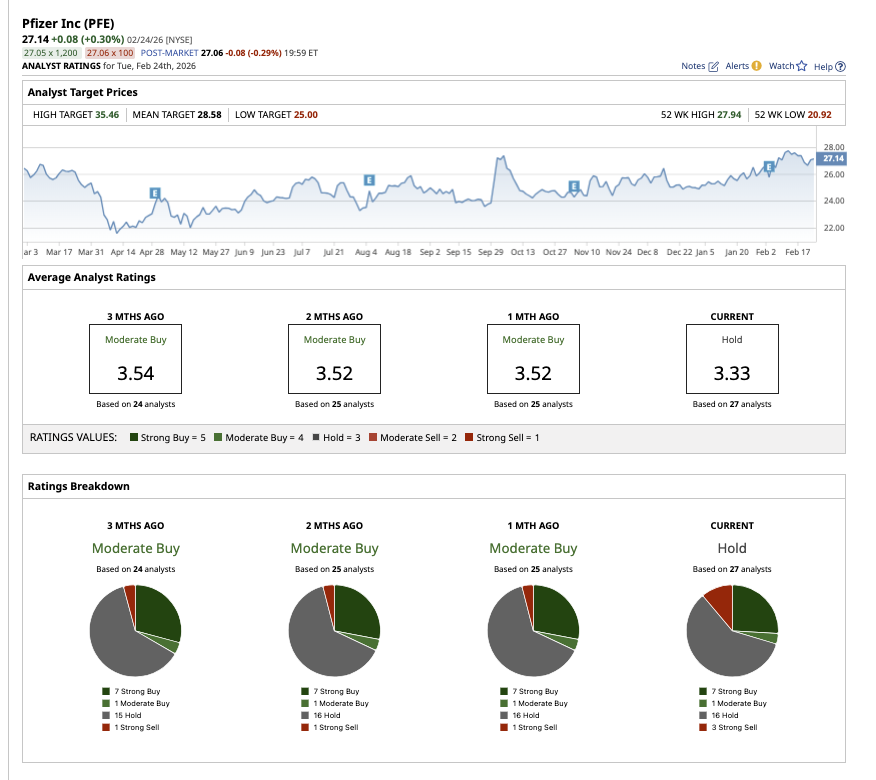Click the bid box 27.05 x 1,200
The width and height of the screenshot is (876, 780).
point(51,52)
